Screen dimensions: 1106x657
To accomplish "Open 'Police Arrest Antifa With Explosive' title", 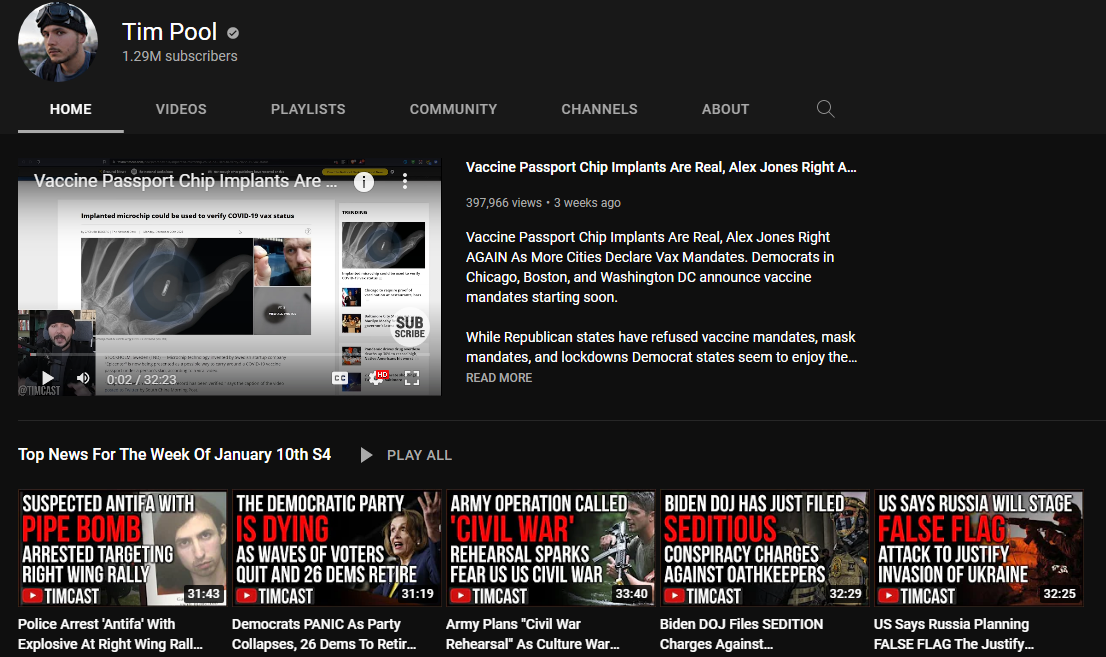I will click(111, 634).
